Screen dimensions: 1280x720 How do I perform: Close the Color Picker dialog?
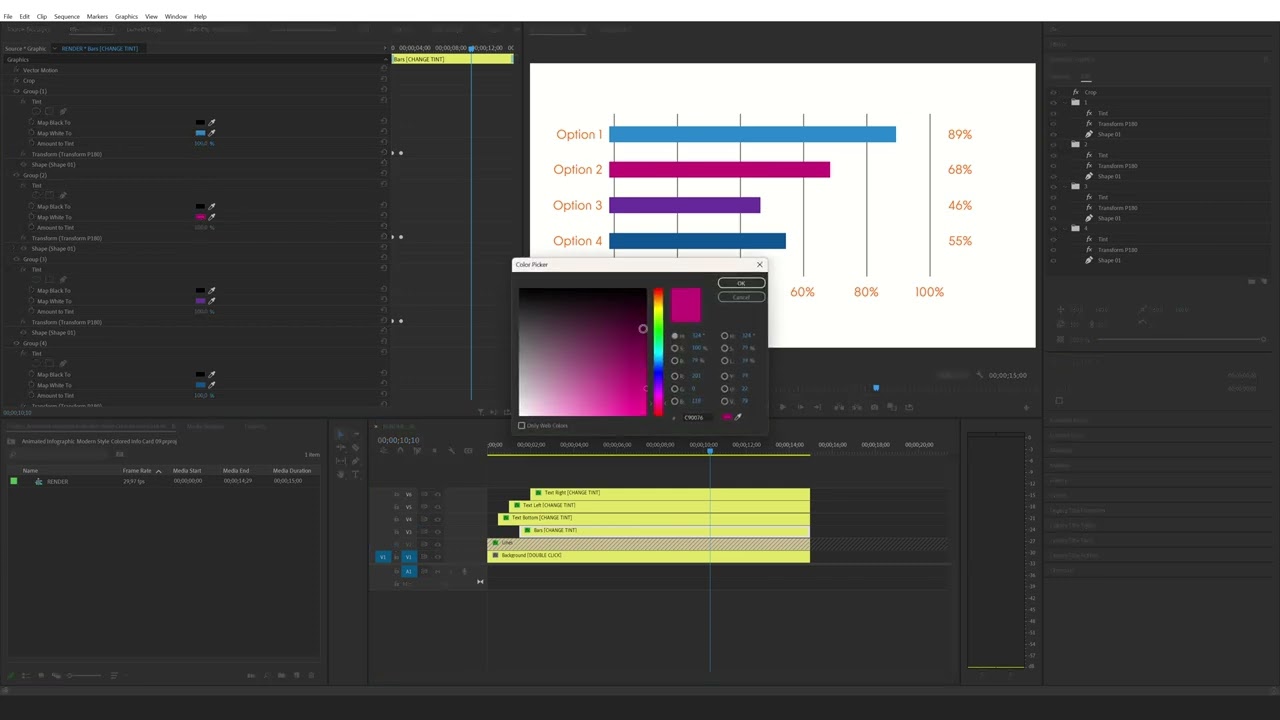(759, 265)
